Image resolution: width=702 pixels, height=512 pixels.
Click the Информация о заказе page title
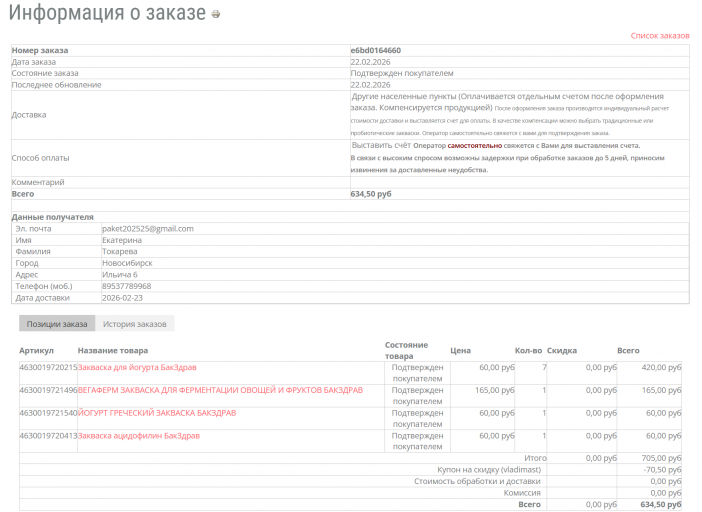pos(107,13)
